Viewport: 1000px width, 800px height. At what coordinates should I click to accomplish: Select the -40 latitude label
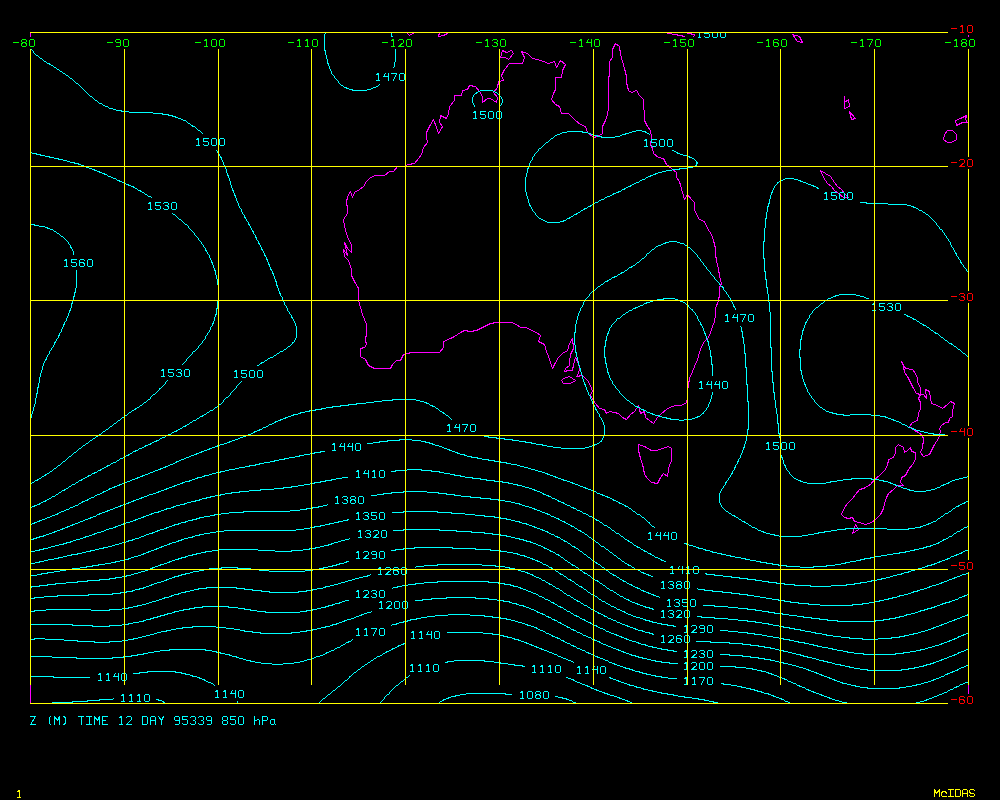[x=961, y=432]
